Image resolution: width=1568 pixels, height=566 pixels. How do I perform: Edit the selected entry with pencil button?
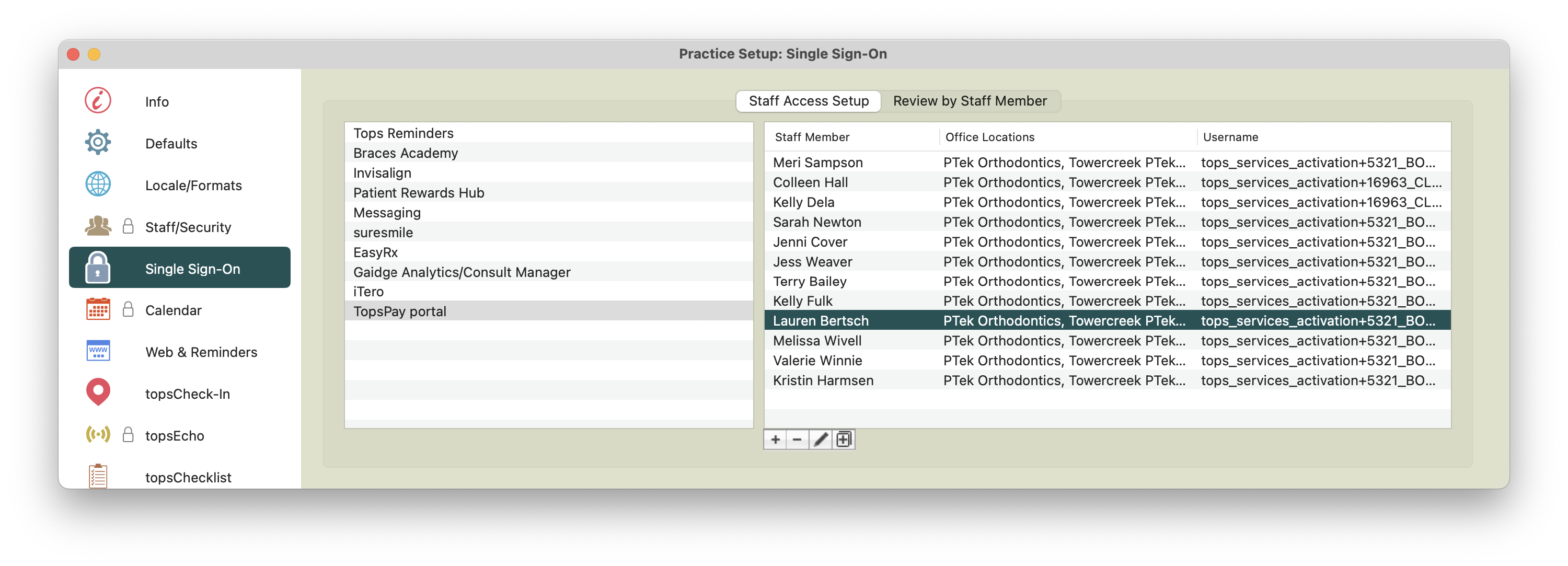(x=820, y=440)
